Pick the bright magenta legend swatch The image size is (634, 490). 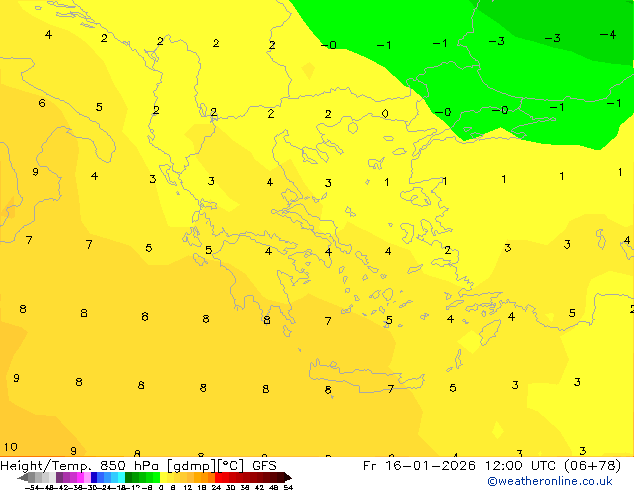click(x=80, y=477)
